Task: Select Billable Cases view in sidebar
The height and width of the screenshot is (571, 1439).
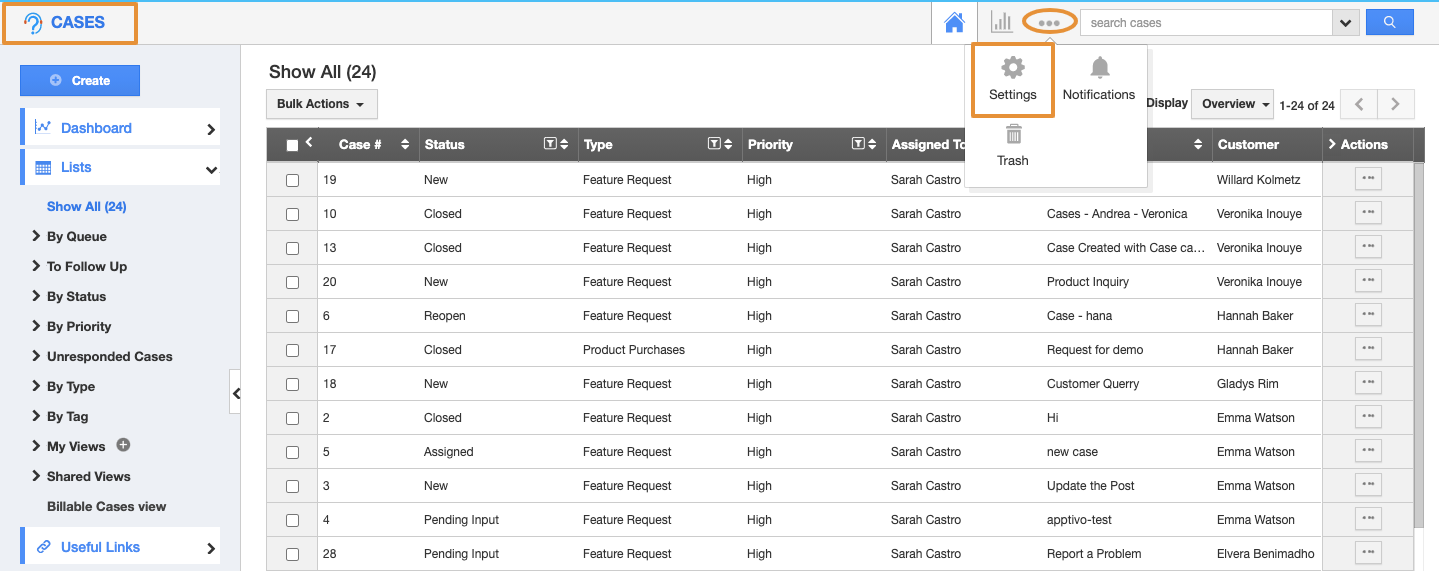Action: 106,507
